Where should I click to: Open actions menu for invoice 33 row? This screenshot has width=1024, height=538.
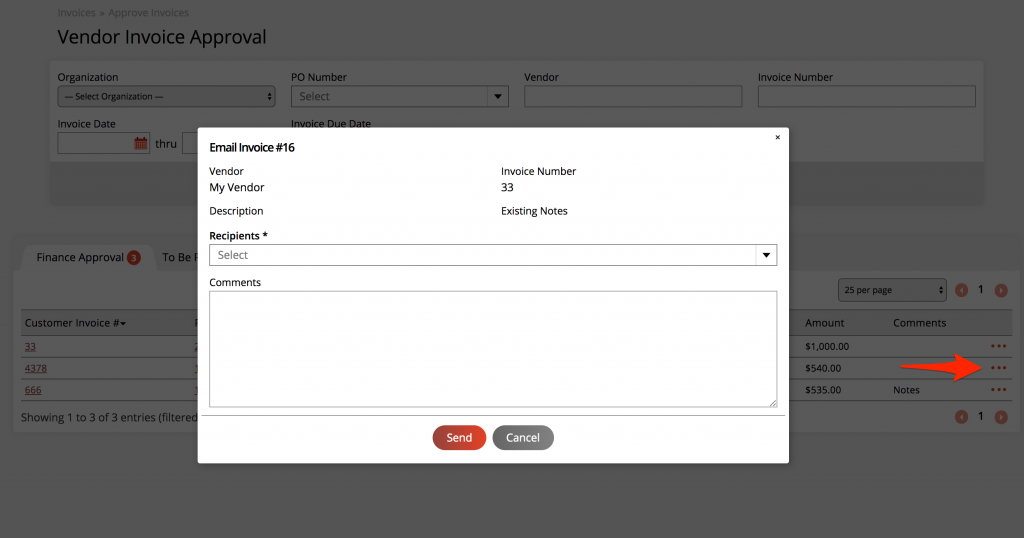tap(999, 346)
